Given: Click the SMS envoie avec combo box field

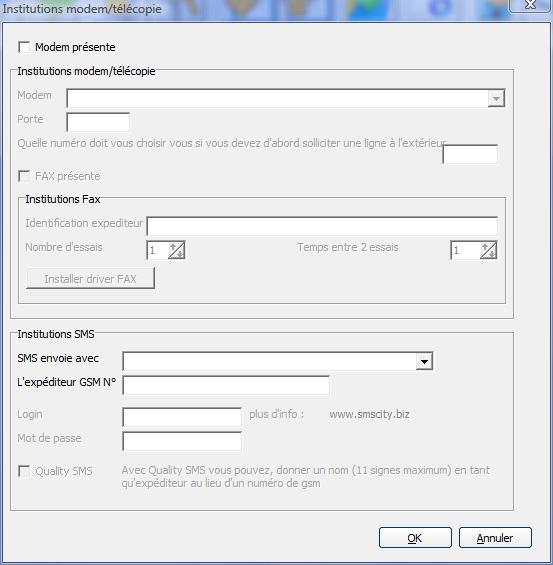Looking at the screenshot, I should (x=277, y=361).
